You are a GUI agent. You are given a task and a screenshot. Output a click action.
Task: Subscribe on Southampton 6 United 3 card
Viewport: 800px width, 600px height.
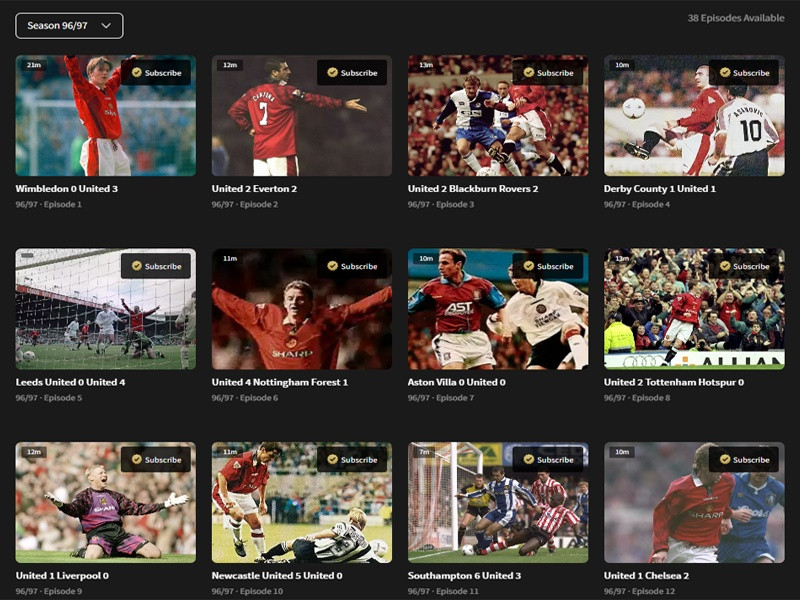[x=548, y=459]
